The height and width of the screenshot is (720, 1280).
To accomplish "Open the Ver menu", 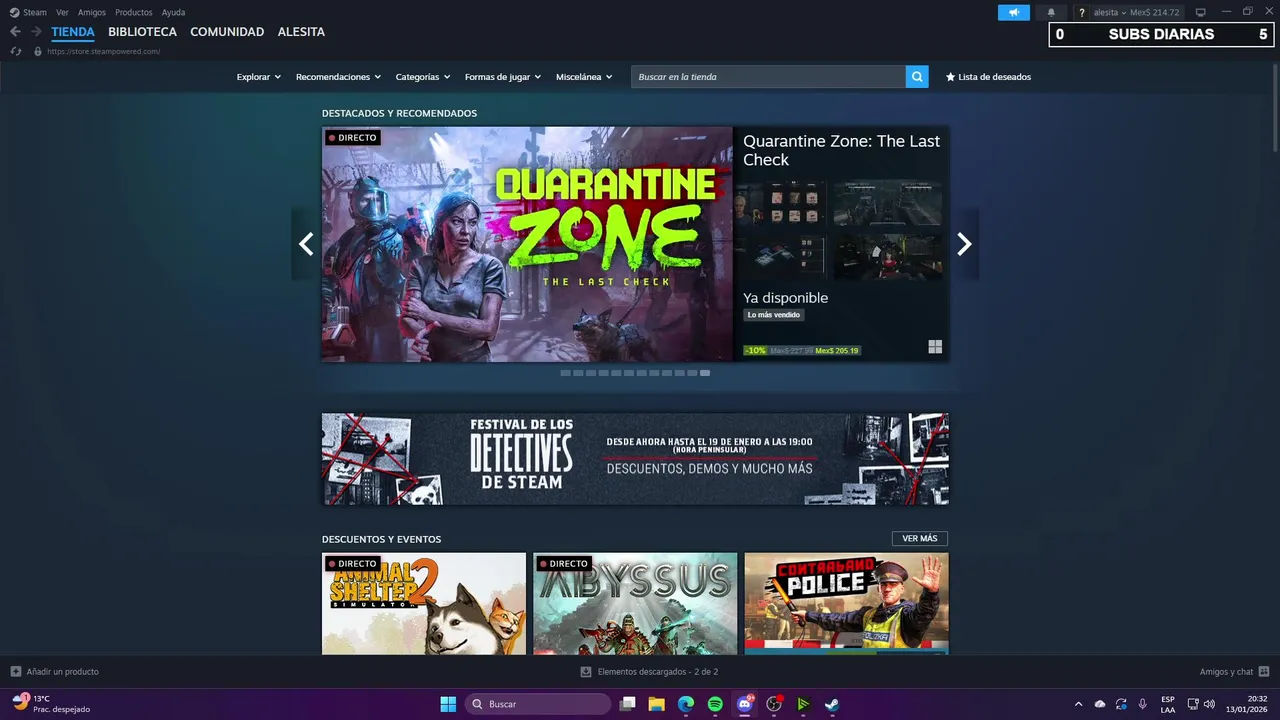I will [63, 12].
